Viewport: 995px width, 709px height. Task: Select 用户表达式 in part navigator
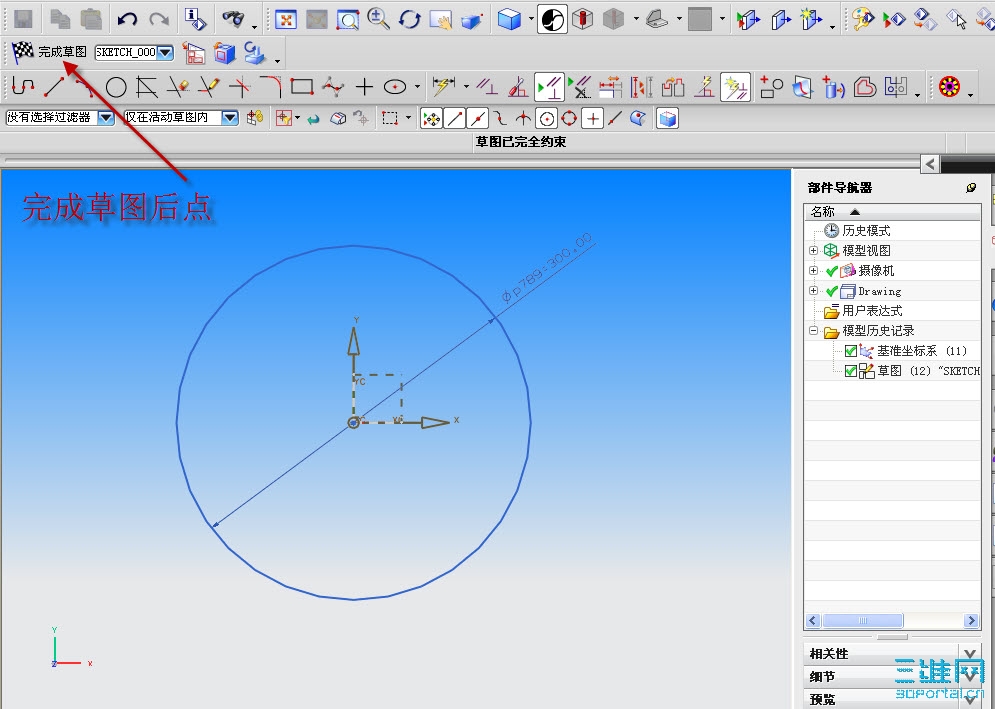click(872, 311)
